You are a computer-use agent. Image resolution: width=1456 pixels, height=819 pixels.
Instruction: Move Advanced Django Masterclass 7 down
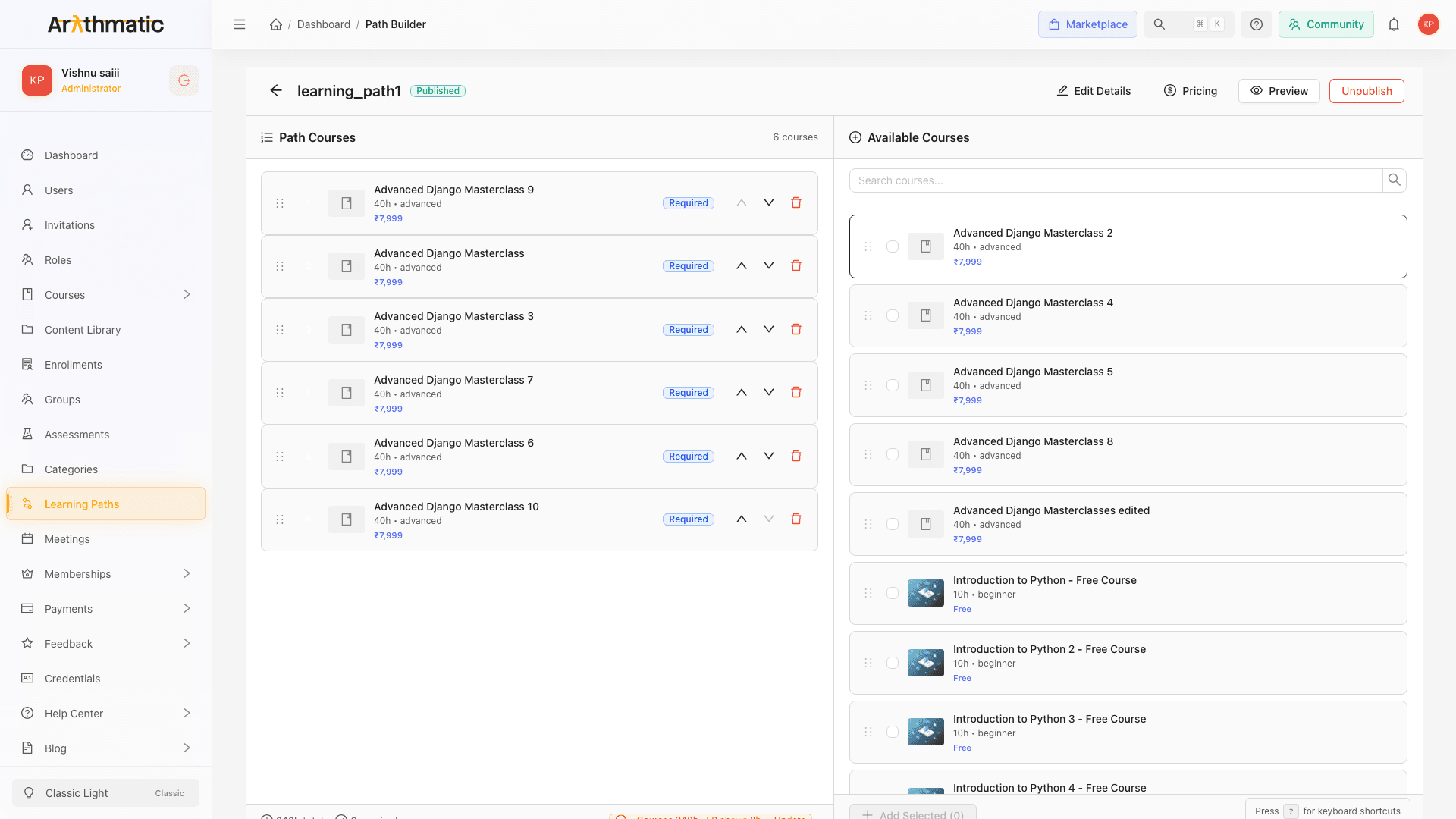769,392
